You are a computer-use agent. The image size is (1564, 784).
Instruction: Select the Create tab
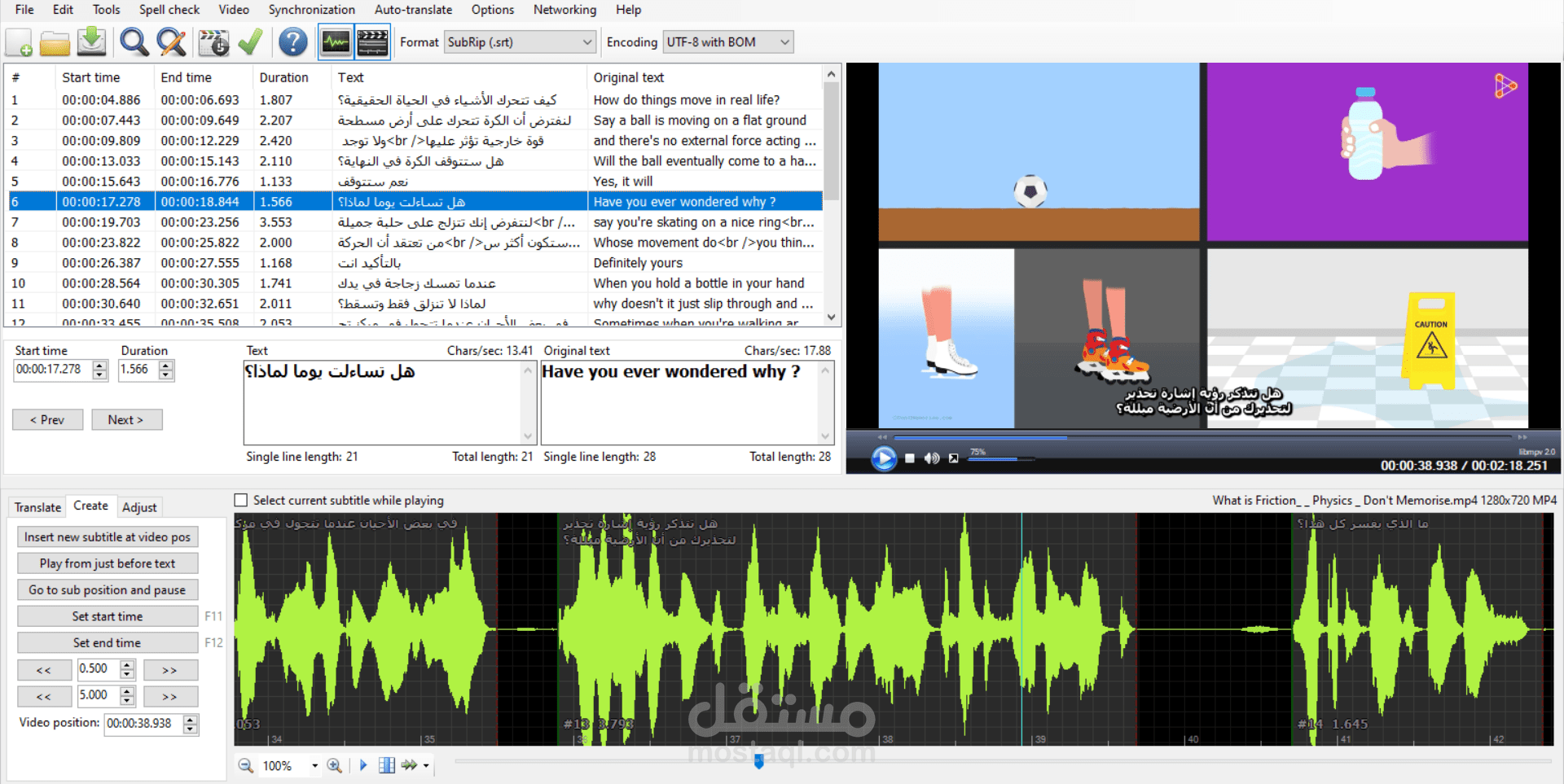[x=90, y=506]
